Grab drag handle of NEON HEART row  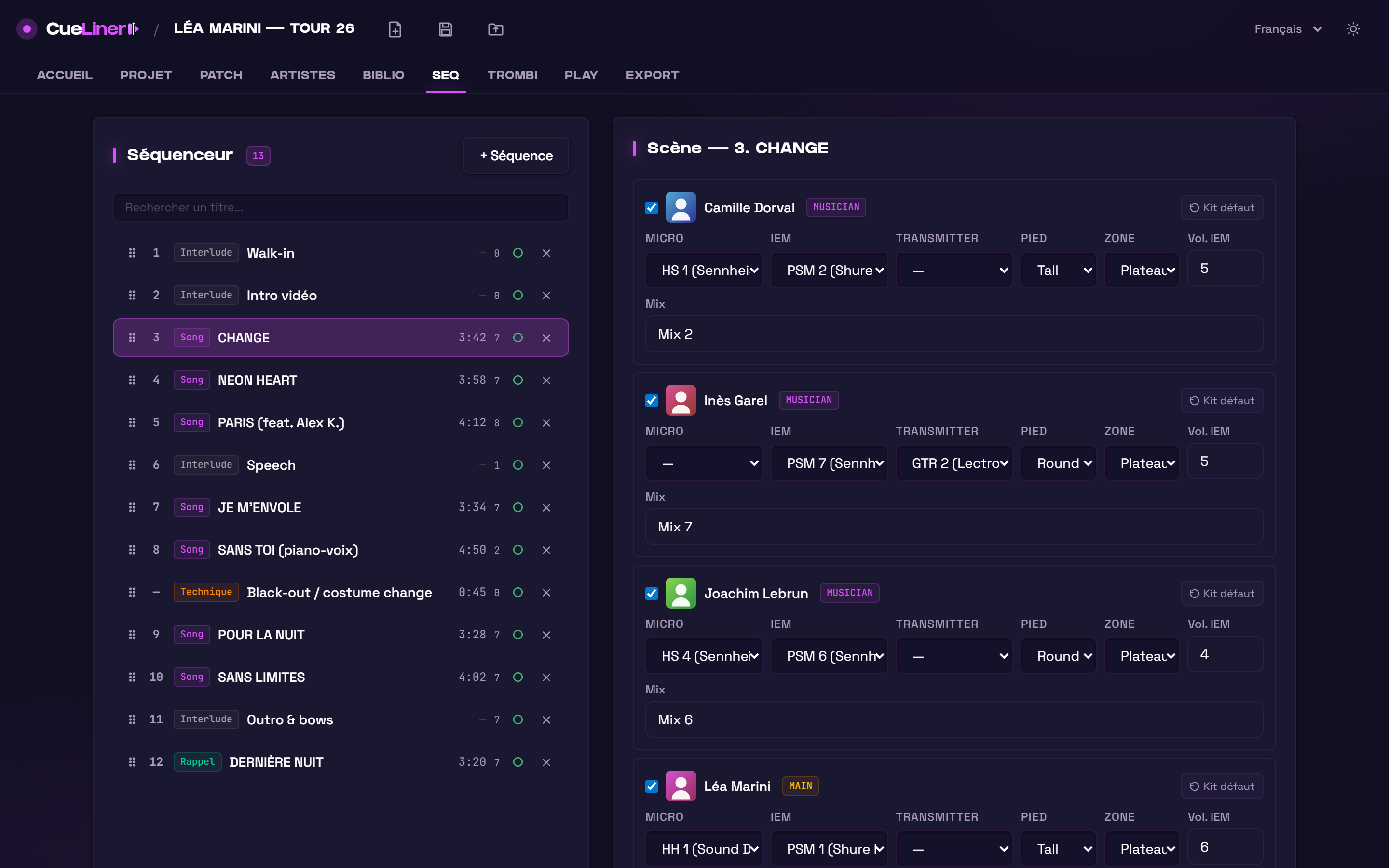tap(132, 380)
